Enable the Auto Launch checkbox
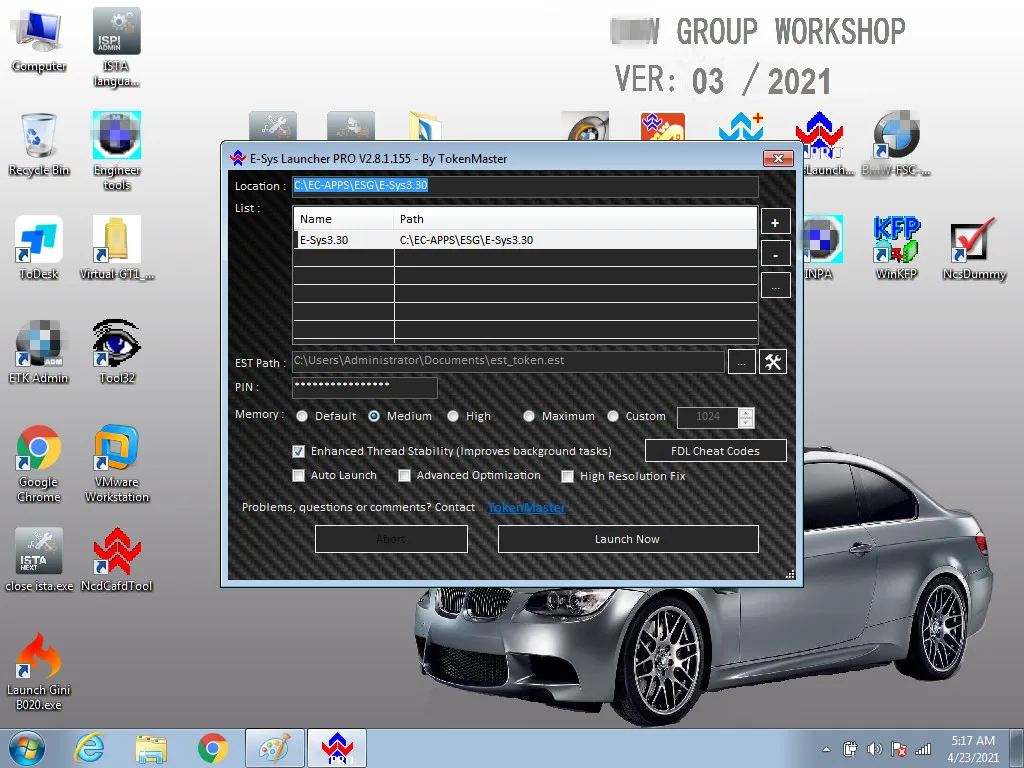 pyautogui.click(x=299, y=476)
